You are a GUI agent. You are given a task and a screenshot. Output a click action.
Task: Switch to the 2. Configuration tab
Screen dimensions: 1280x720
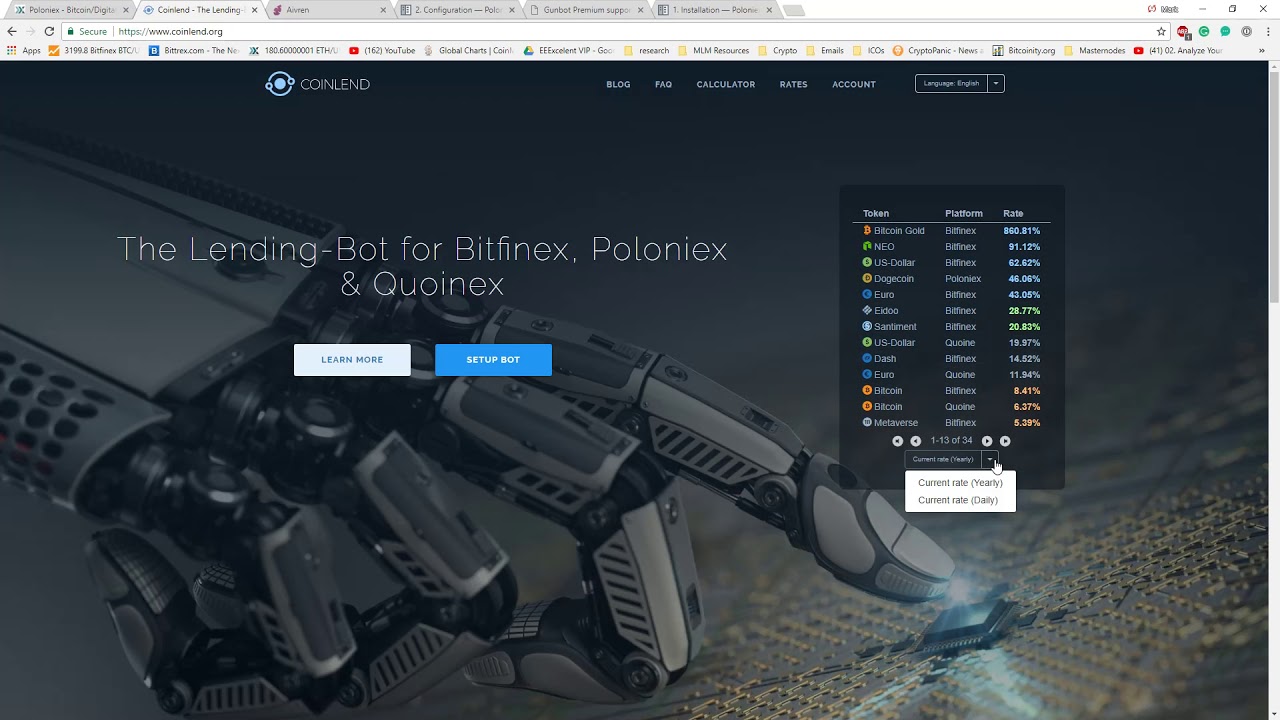[x=457, y=10]
